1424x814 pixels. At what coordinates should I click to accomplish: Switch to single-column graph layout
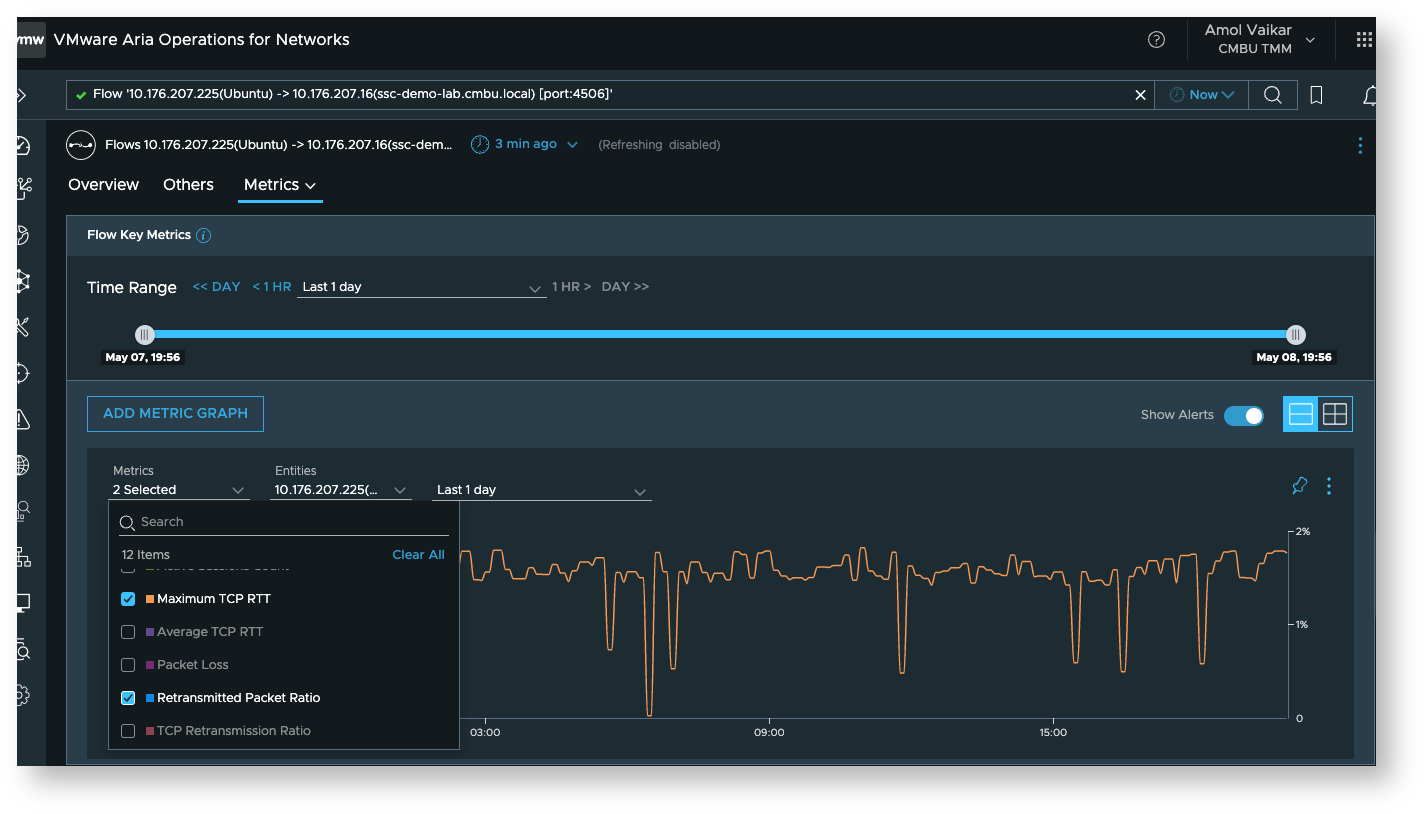click(1301, 414)
